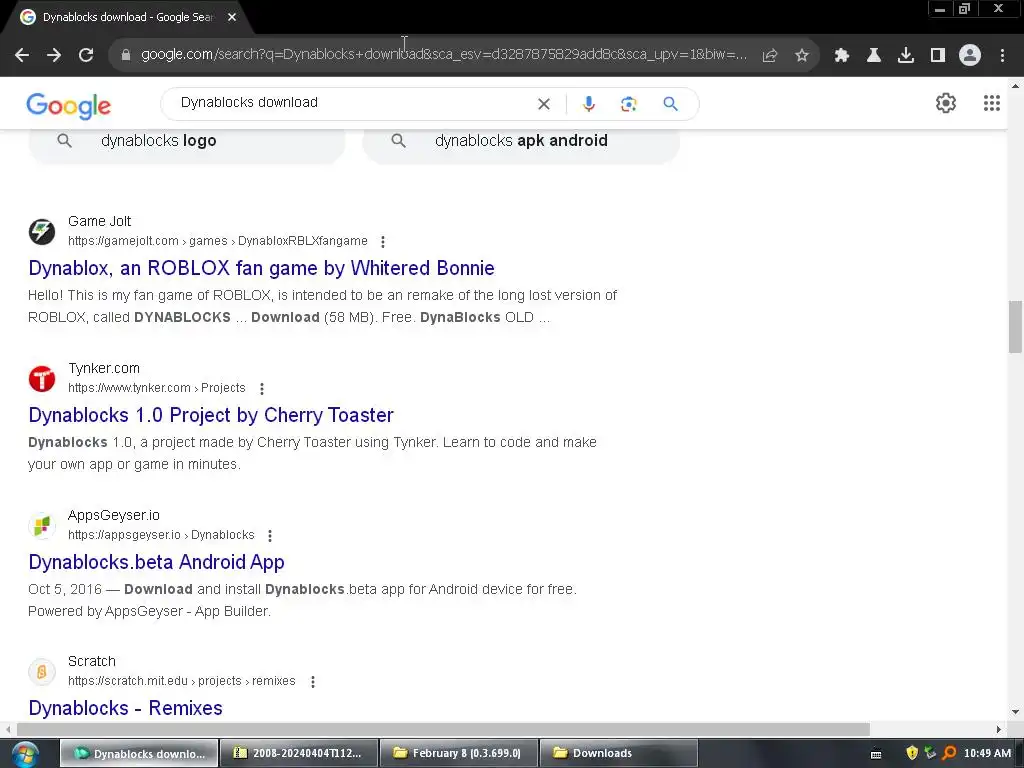Open the Extensions puzzle icon
This screenshot has height=768, width=1024.
point(842,56)
